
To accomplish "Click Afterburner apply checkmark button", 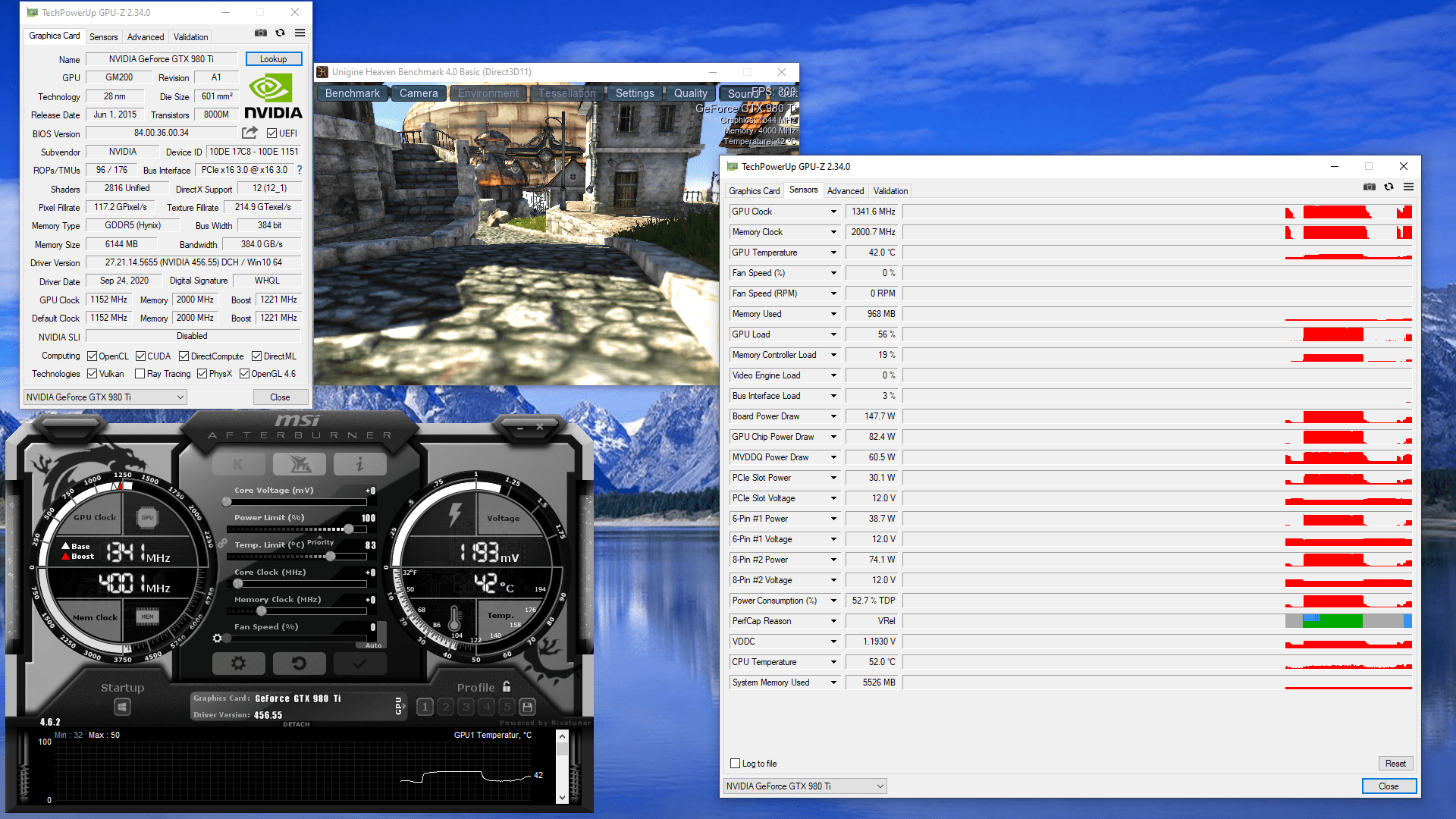I will tap(360, 664).
